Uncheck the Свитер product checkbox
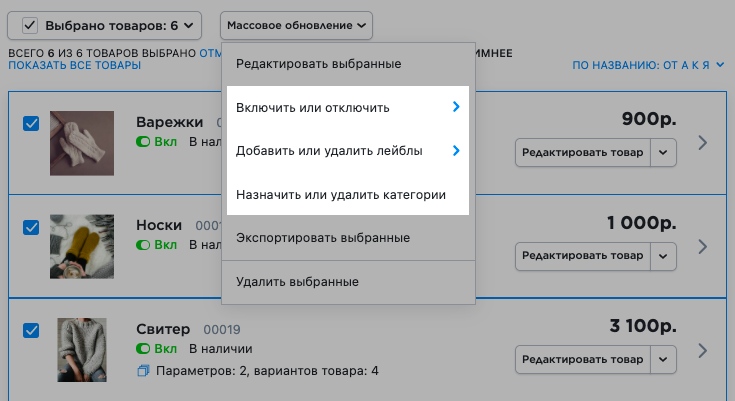 pyautogui.click(x=31, y=330)
